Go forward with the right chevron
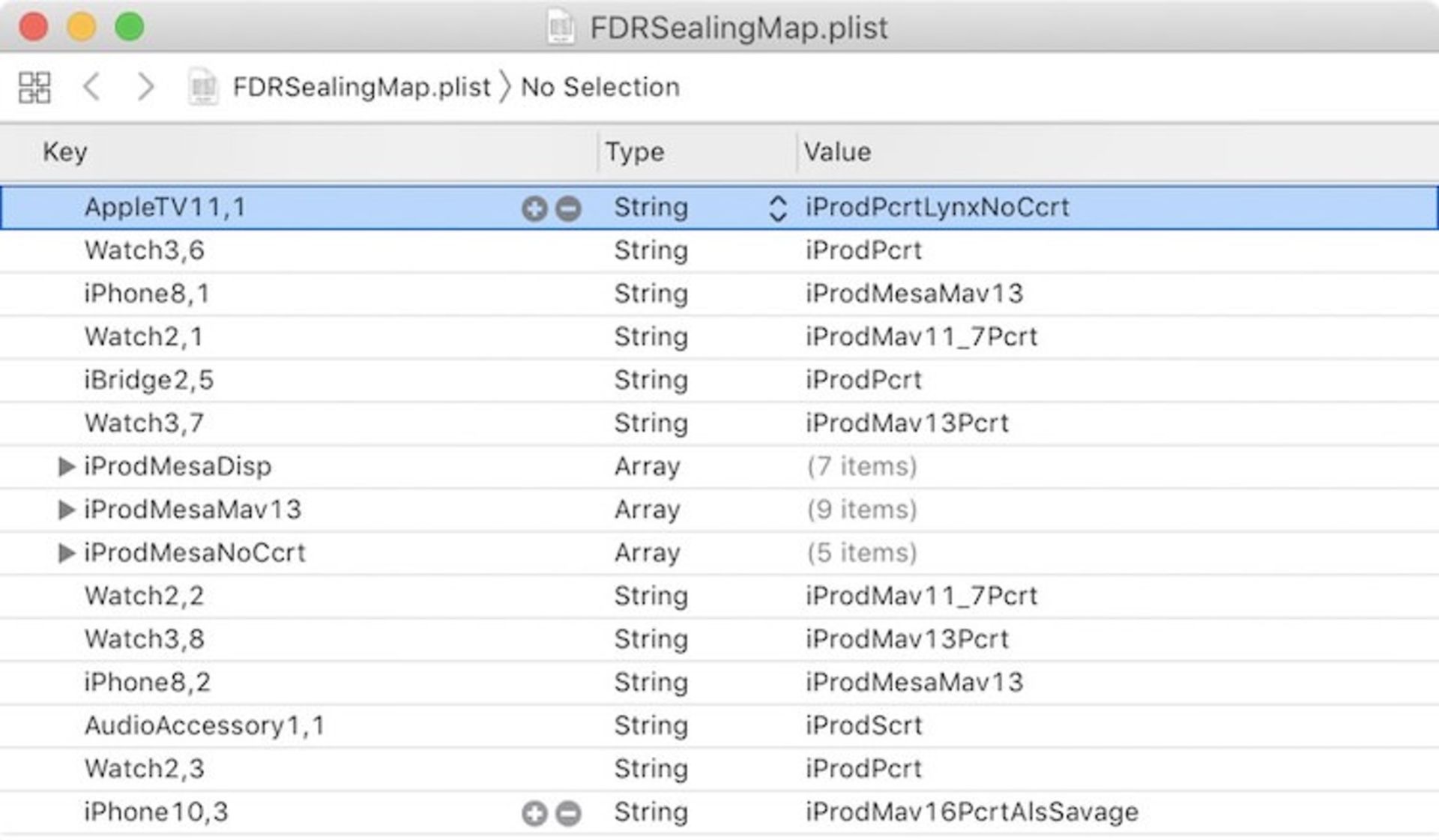The width and height of the screenshot is (1439, 840). (x=145, y=87)
